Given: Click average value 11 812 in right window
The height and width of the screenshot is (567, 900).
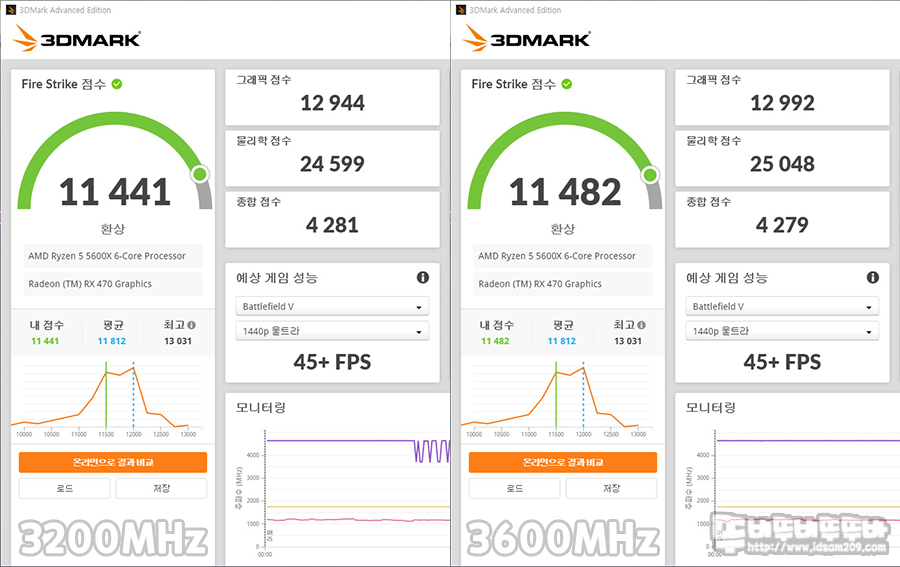Looking at the screenshot, I should [562, 341].
